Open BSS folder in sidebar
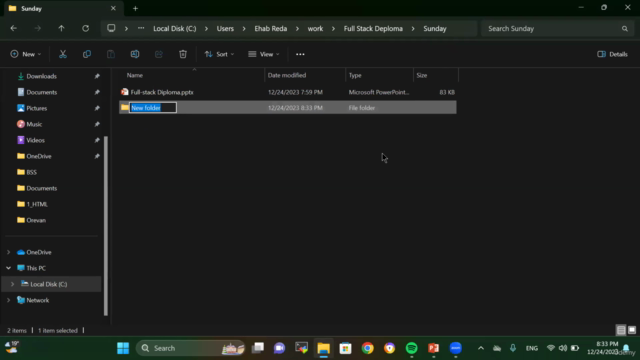This screenshot has height=360, width=640. (31, 172)
